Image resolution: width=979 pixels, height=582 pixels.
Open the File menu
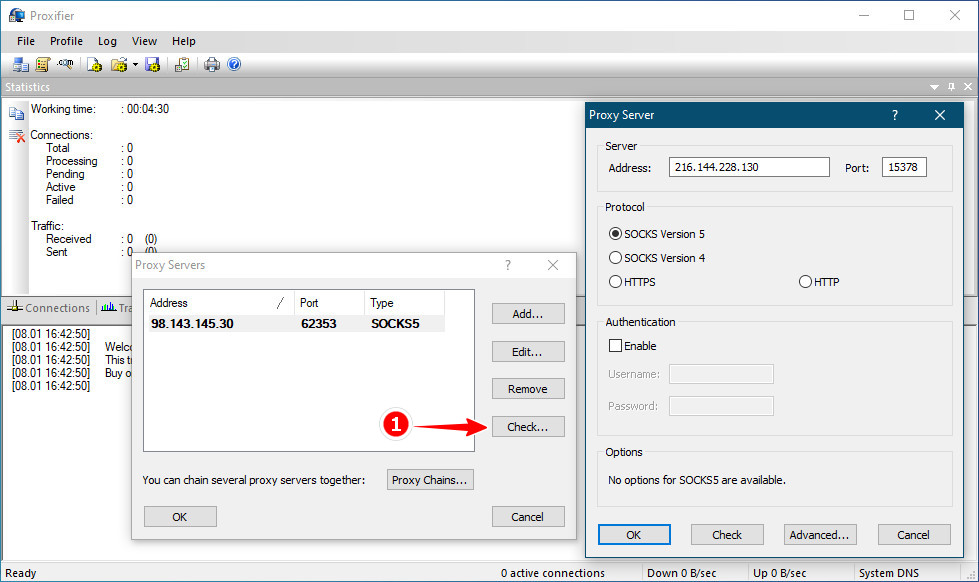[26, 41]
